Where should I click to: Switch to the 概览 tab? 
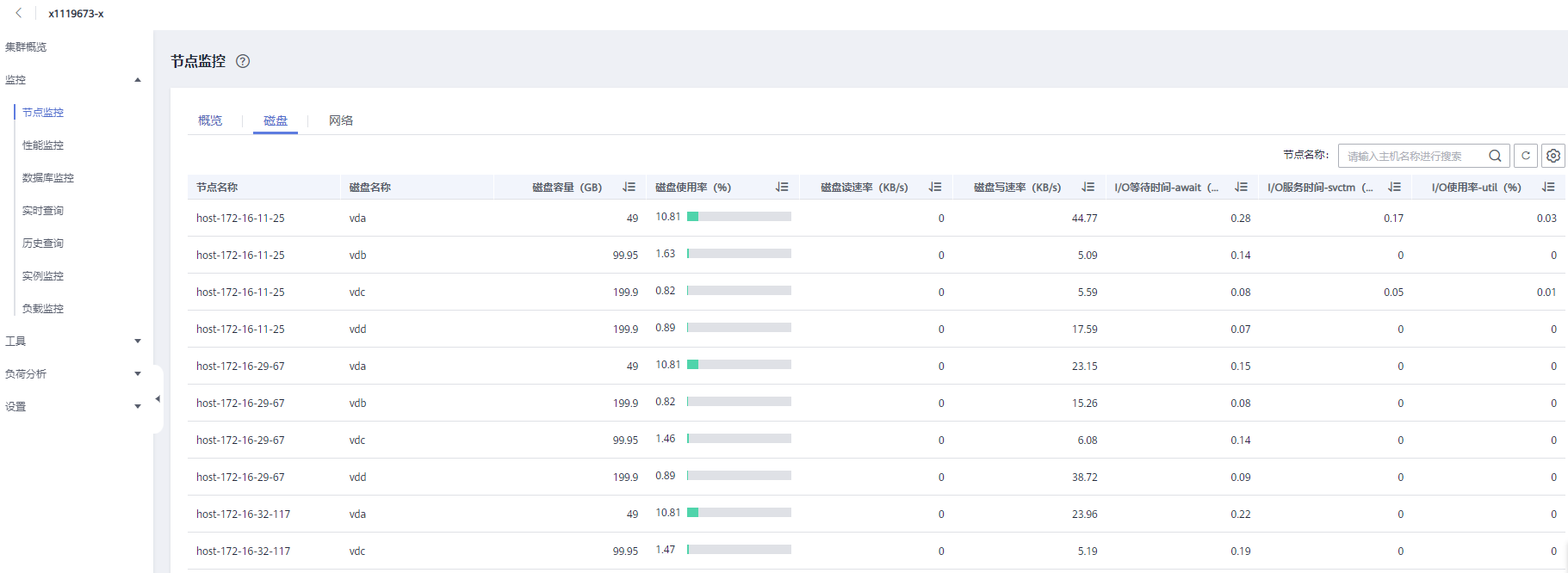[x=210, y=120]
